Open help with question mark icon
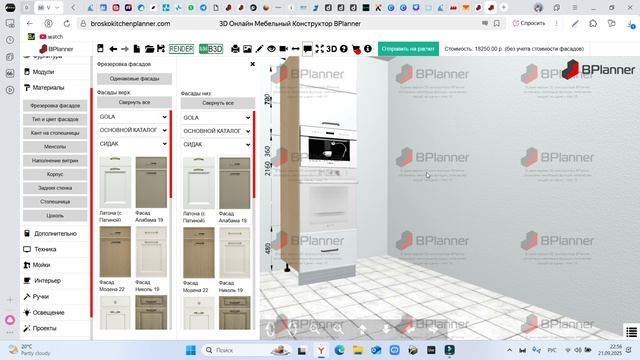 [344, 49]
